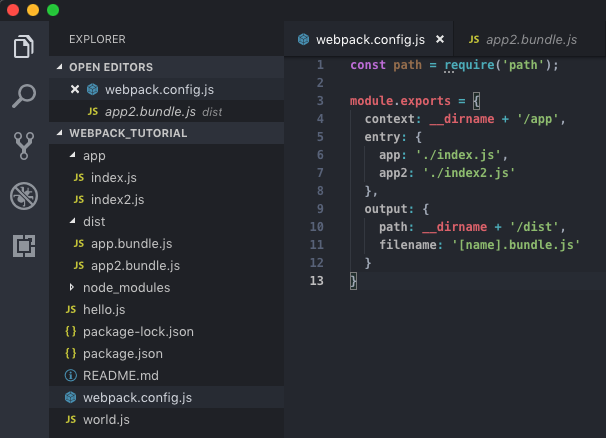This screenshot has width=606, height=438.
Task: Expand the node_modules folder
Action: [x=72, y=287]
